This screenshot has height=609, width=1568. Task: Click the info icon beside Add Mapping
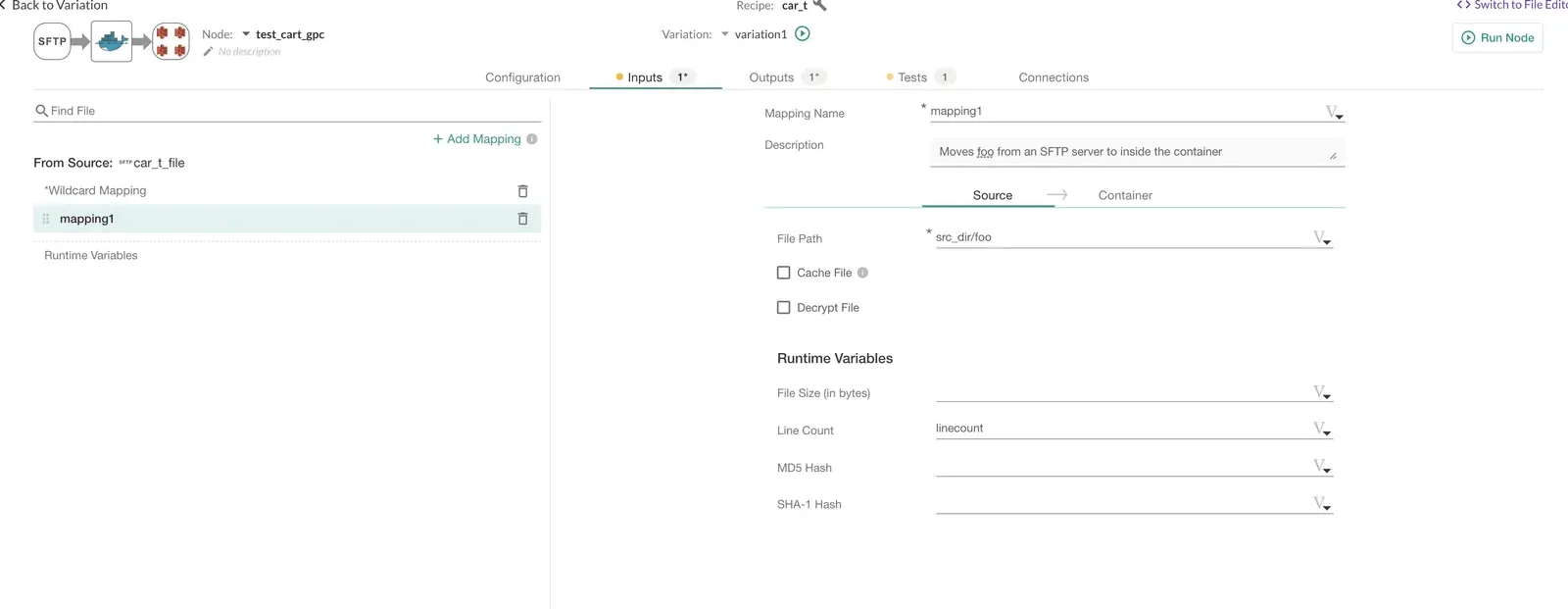pos(532,139)
